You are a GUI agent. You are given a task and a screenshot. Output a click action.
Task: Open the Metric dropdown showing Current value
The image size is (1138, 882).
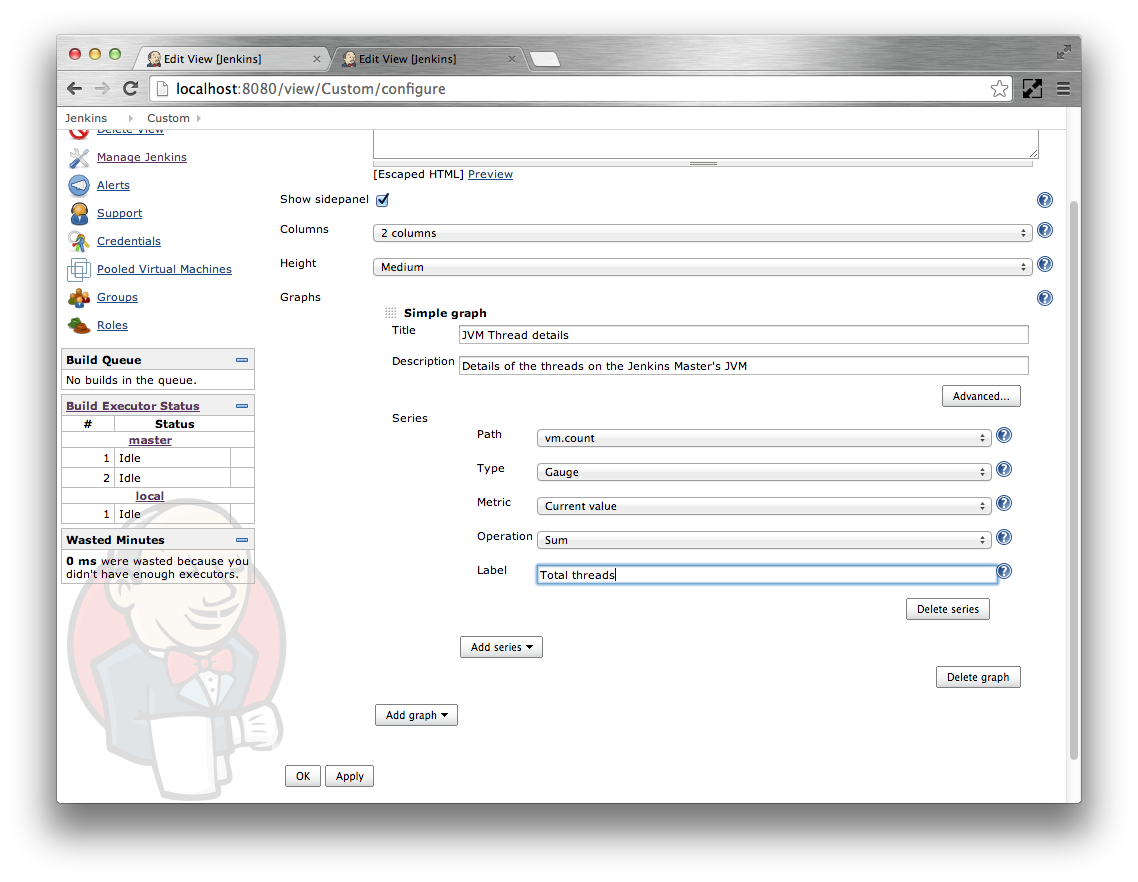[x=764, y=506]
